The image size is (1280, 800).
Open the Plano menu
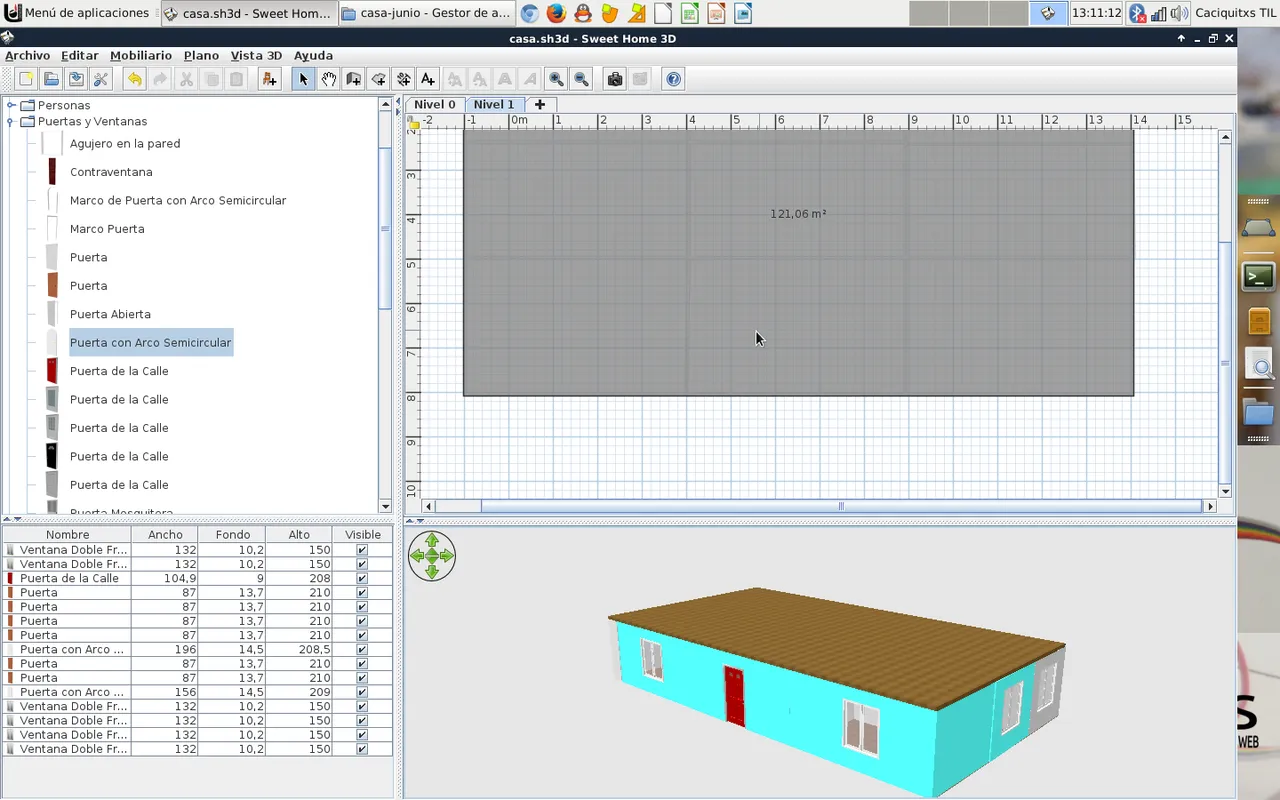201,55
